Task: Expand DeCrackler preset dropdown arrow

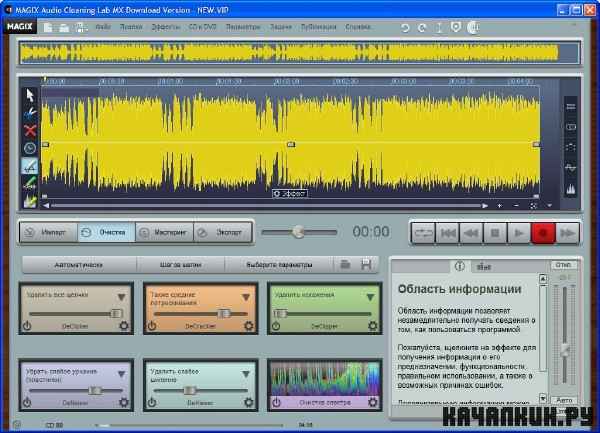Action: click(246, 297)
